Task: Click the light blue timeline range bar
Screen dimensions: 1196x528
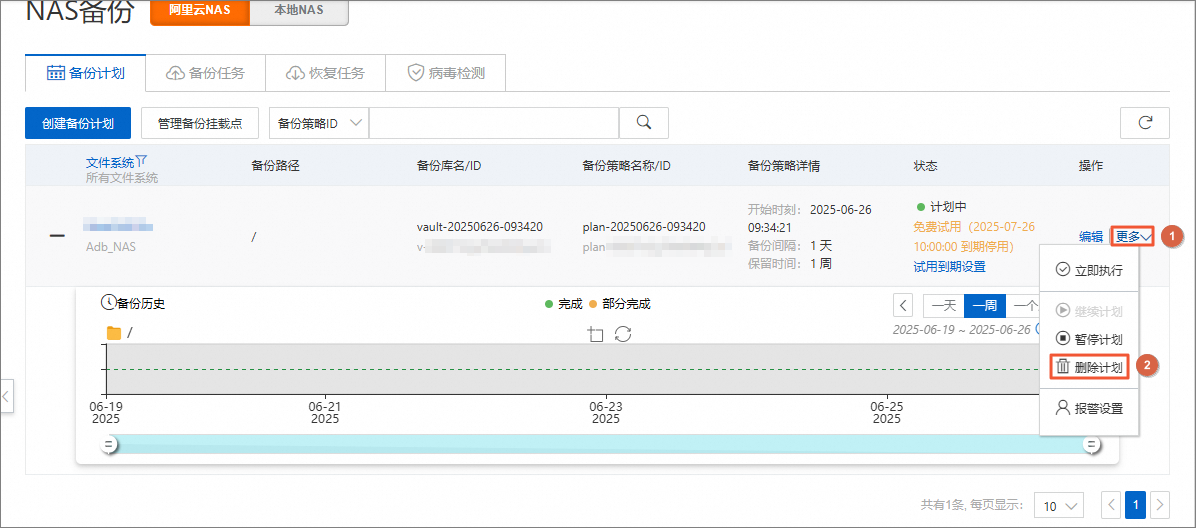Action: pyautogui.click(x=600, y=444)
